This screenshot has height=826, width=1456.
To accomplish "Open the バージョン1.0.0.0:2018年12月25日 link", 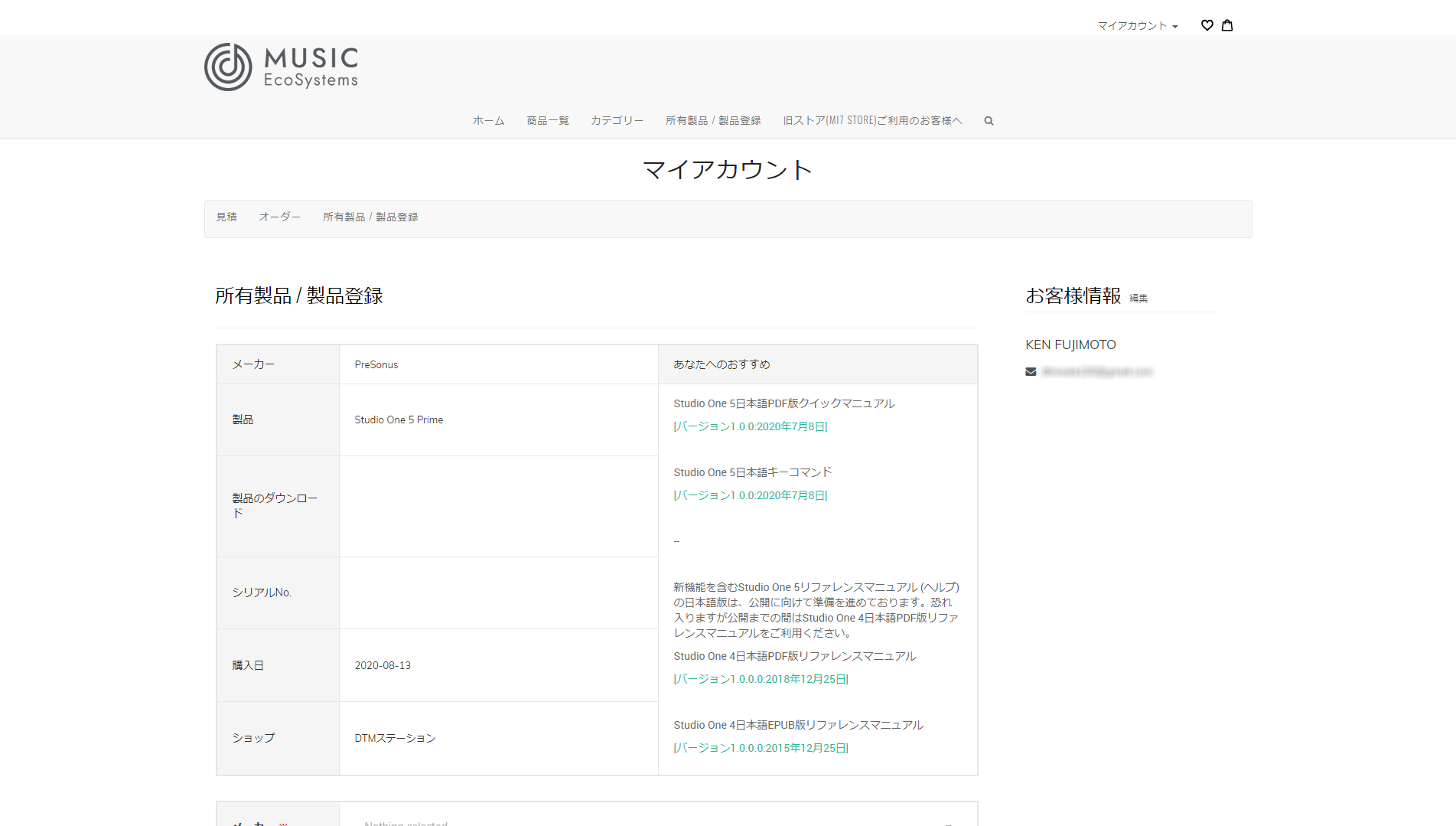I will tap(761, 680).
